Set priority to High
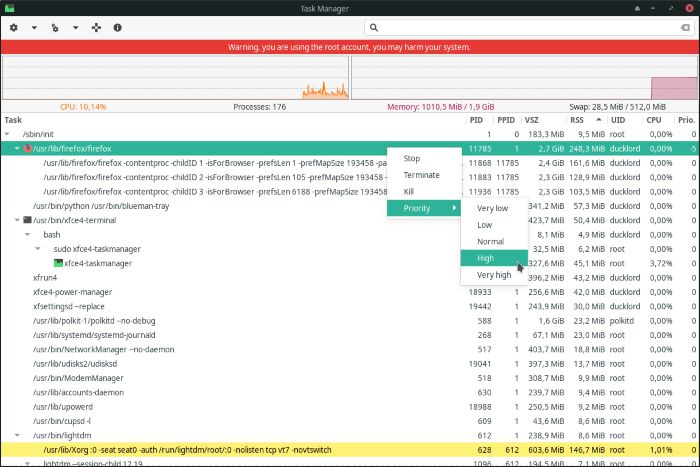The image size is (700, 467). click(494, 258)
